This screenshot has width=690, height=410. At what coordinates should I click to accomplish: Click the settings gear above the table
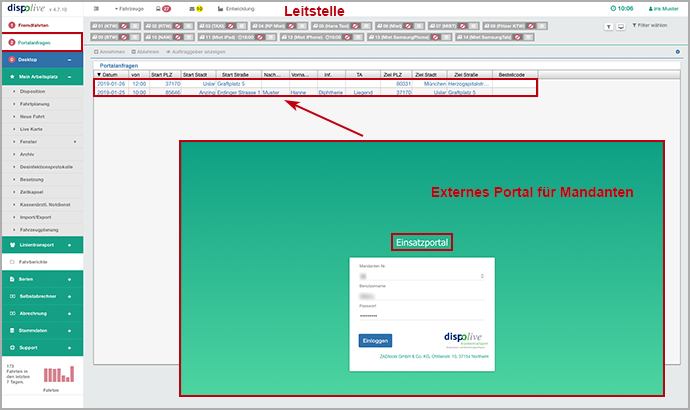click(x=677, y=51)
